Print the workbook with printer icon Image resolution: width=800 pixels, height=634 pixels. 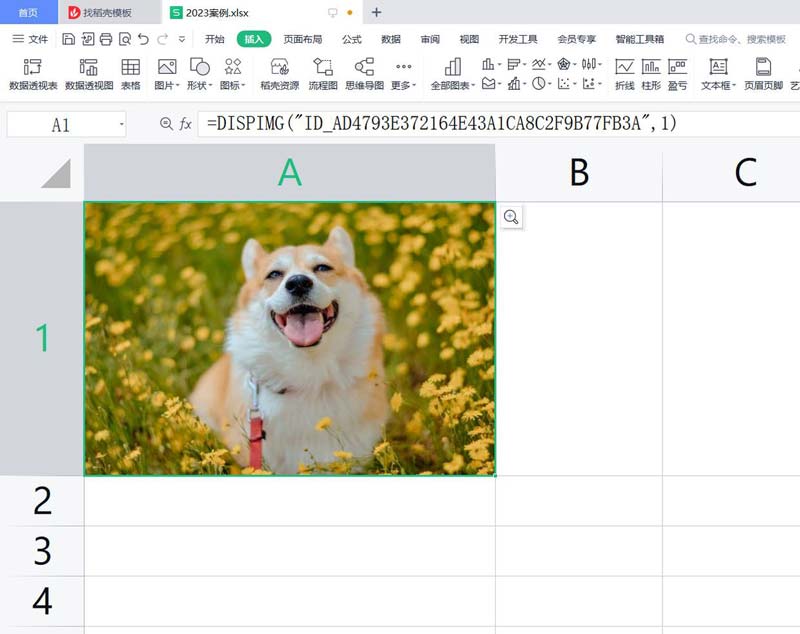[106, 39]
